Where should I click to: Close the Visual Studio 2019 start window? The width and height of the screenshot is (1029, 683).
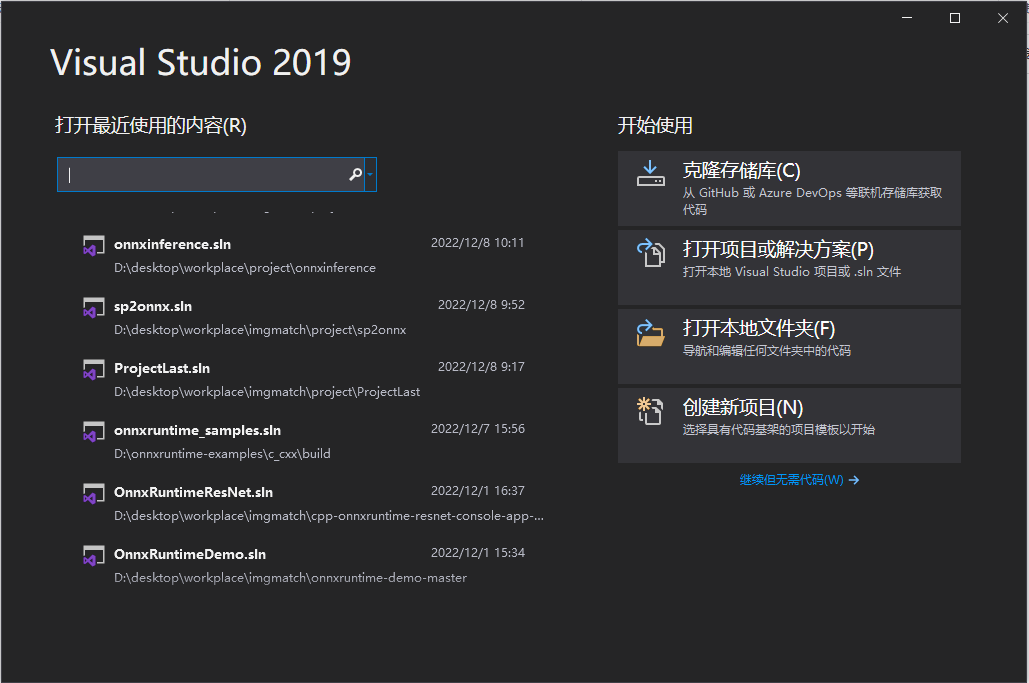[1003, 18]
